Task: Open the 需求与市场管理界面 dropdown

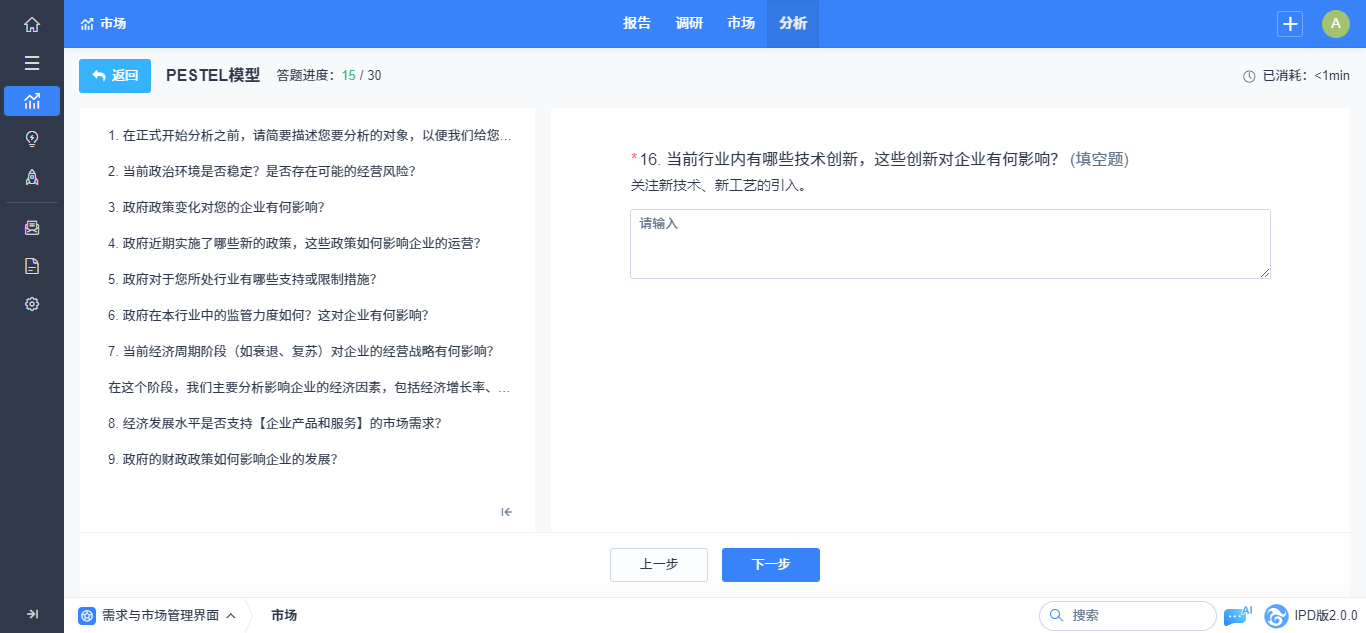Action: (x=158, y=616)
